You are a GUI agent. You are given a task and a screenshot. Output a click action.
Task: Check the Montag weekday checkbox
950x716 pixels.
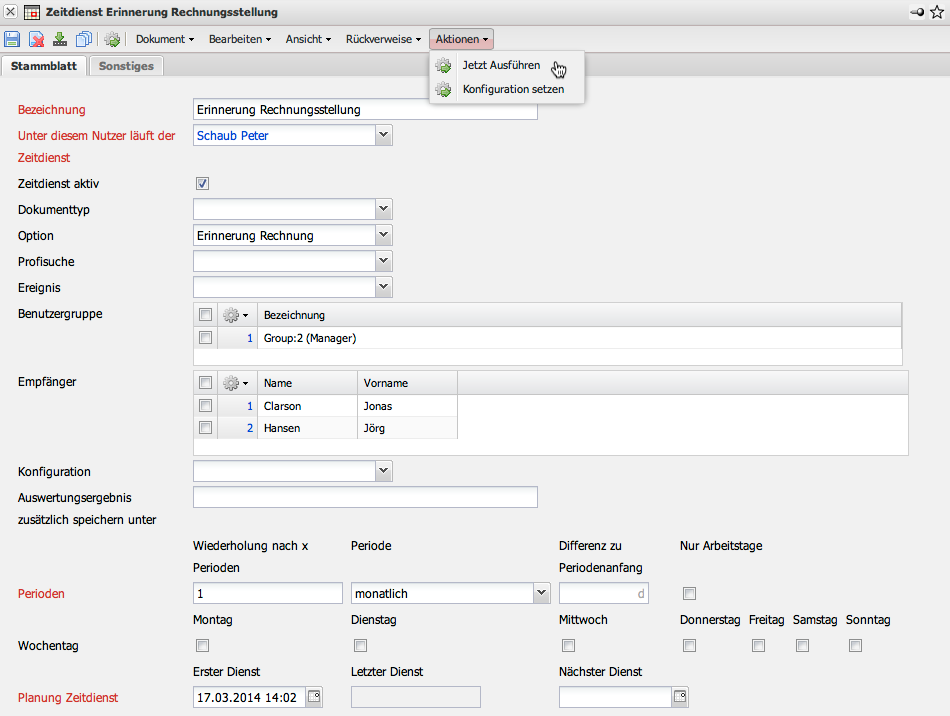coord(202,646)
